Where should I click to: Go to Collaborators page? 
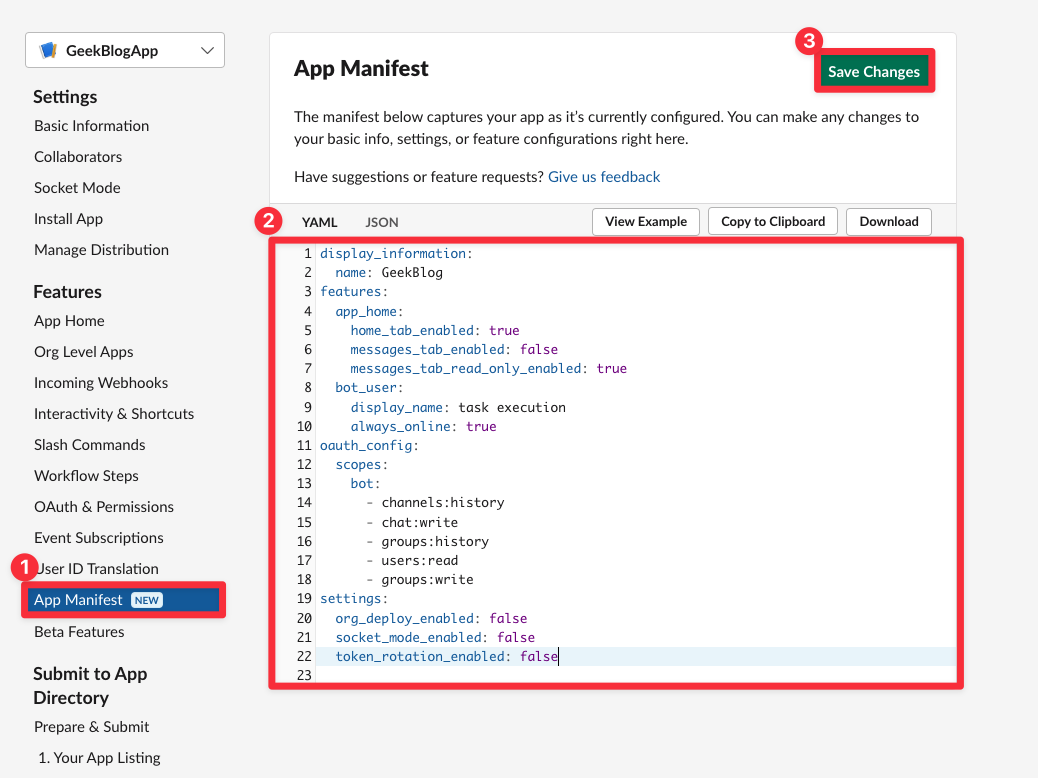coord(78,157)
